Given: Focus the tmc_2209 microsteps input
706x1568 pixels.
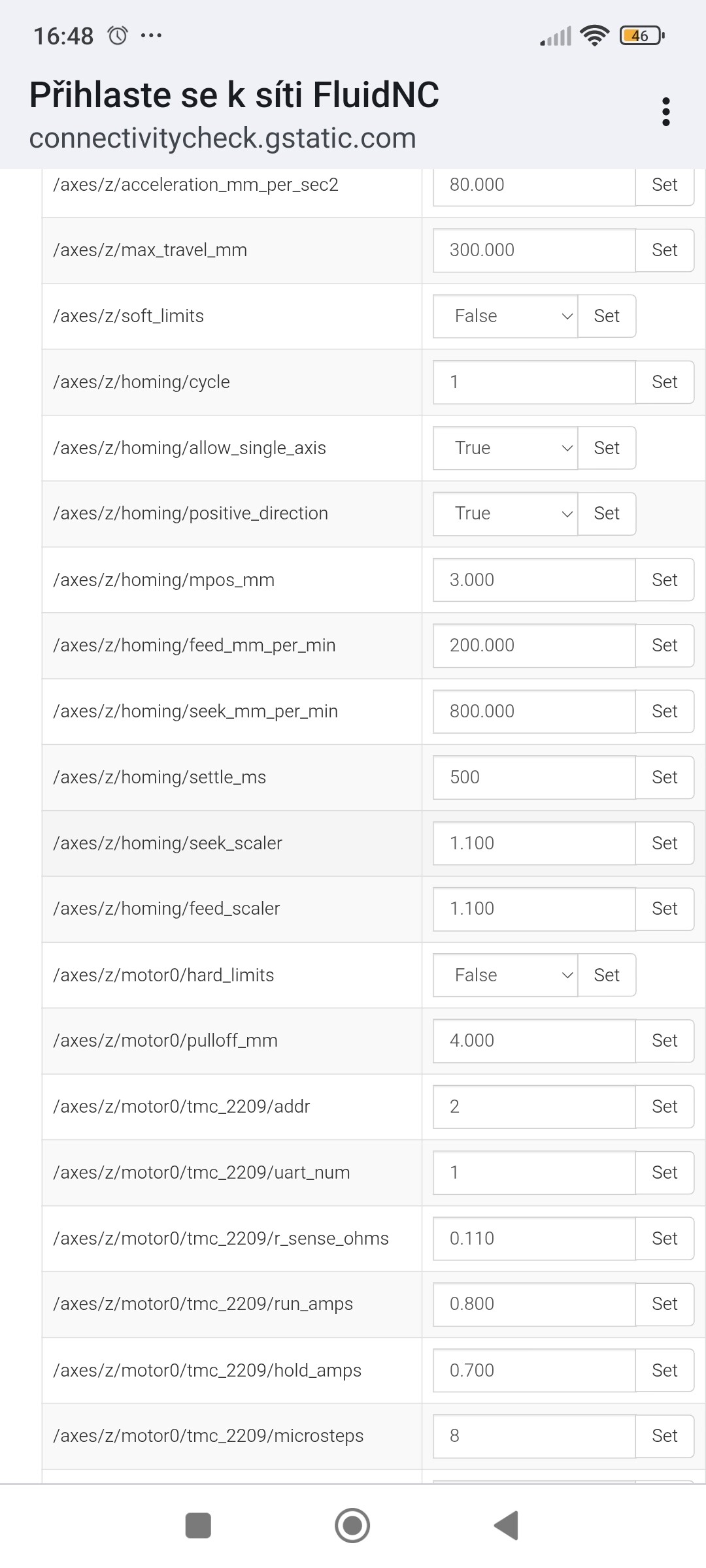Looking at the screenshot, I should pyautogui.click(x=534, y=1435).
